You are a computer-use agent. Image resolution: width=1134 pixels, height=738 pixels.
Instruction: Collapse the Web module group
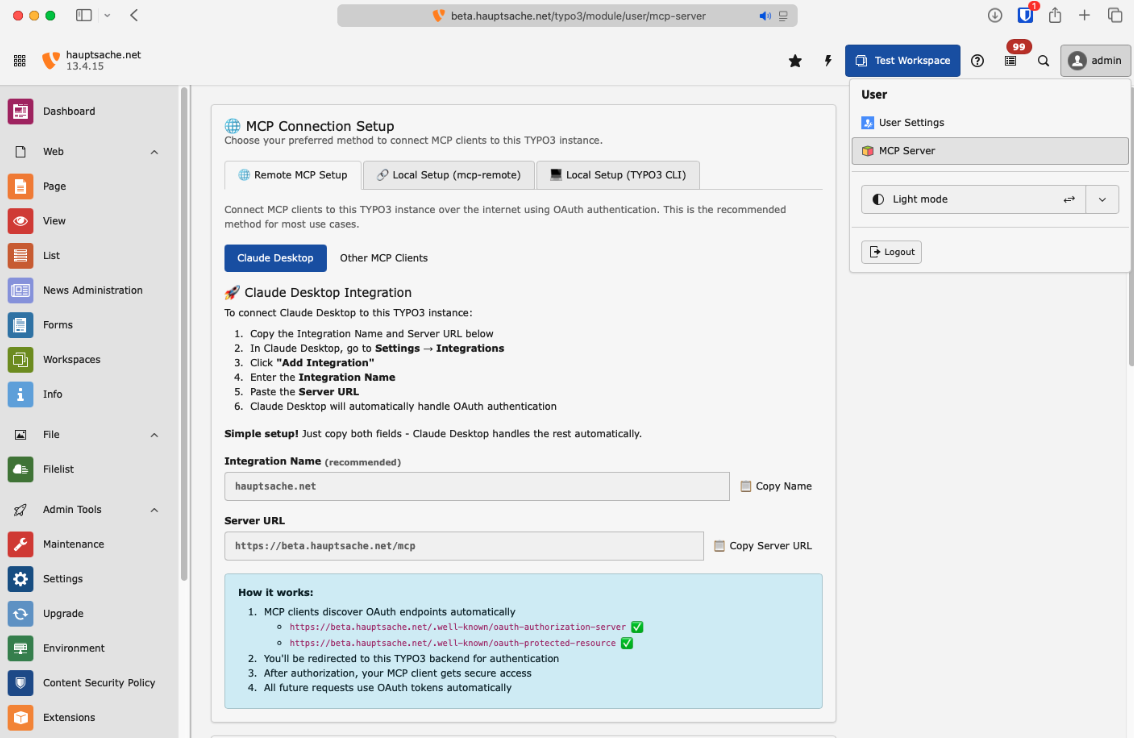click(154, 152)
